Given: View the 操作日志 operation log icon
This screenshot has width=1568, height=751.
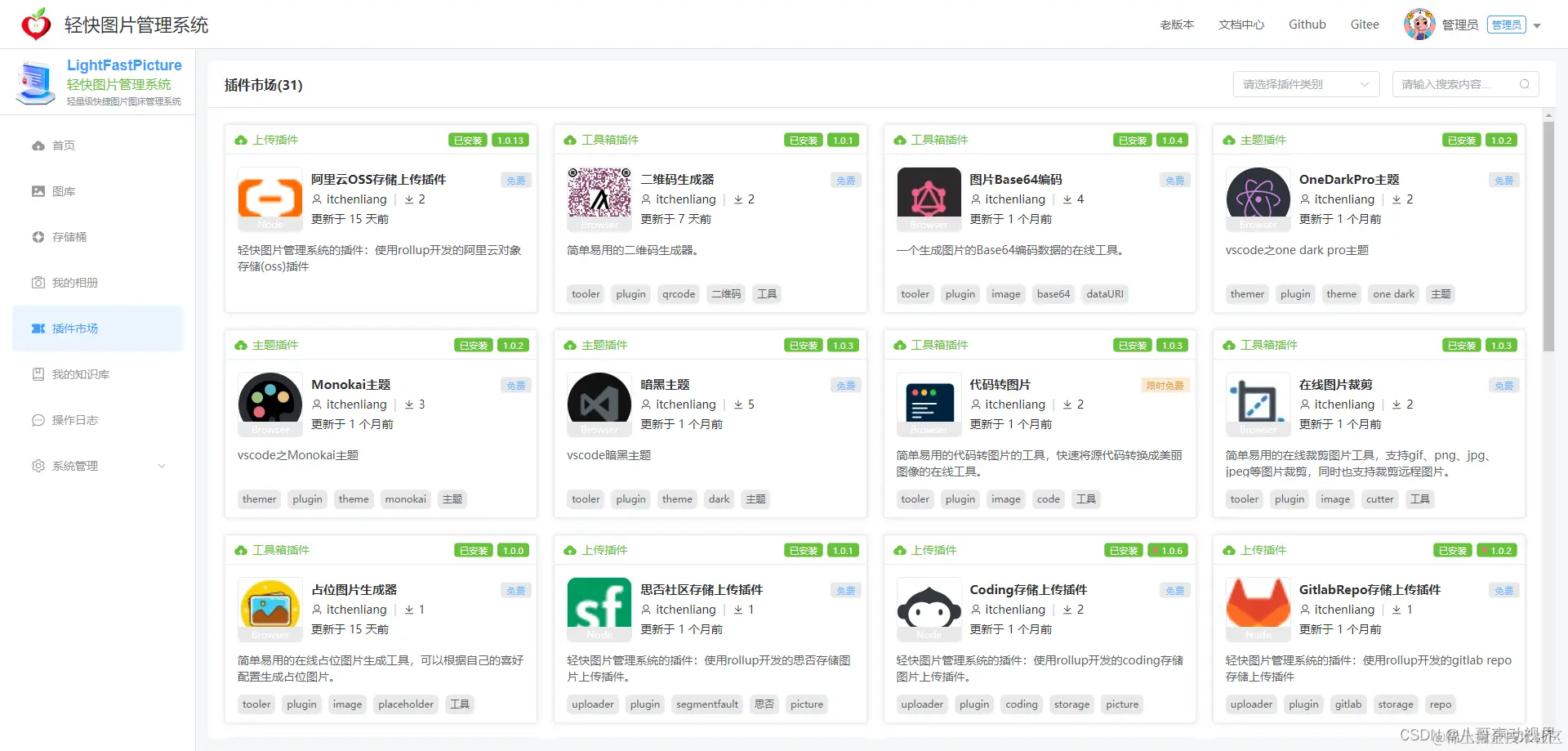Looking at the screenshot, I should click(x=38, y=419).
